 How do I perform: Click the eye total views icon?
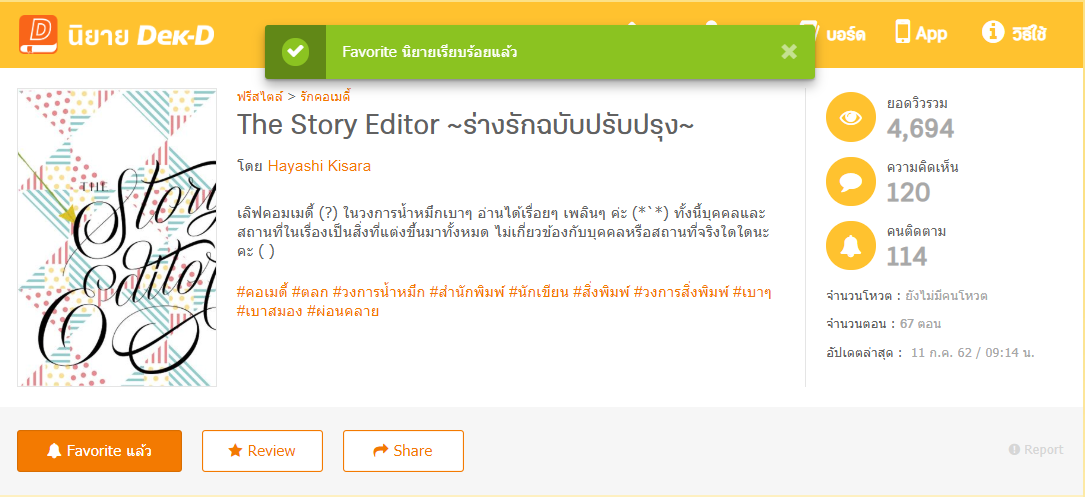[851, 117]
